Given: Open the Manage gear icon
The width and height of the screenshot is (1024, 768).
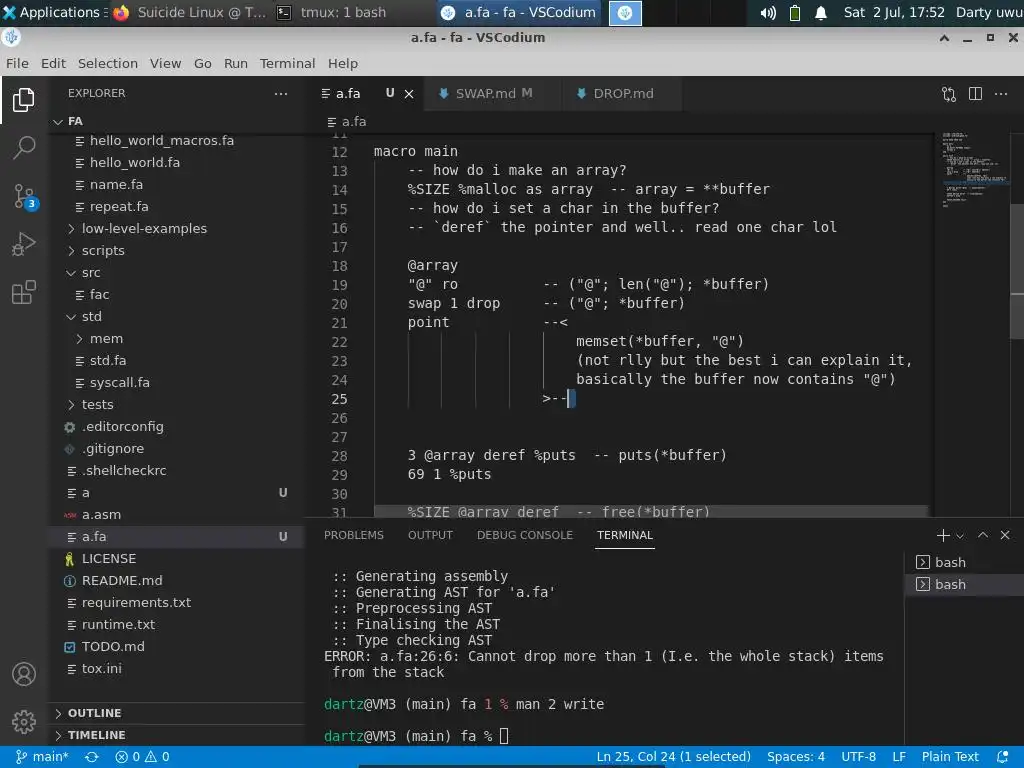Looking at the screenshot, I should point(24,722).
